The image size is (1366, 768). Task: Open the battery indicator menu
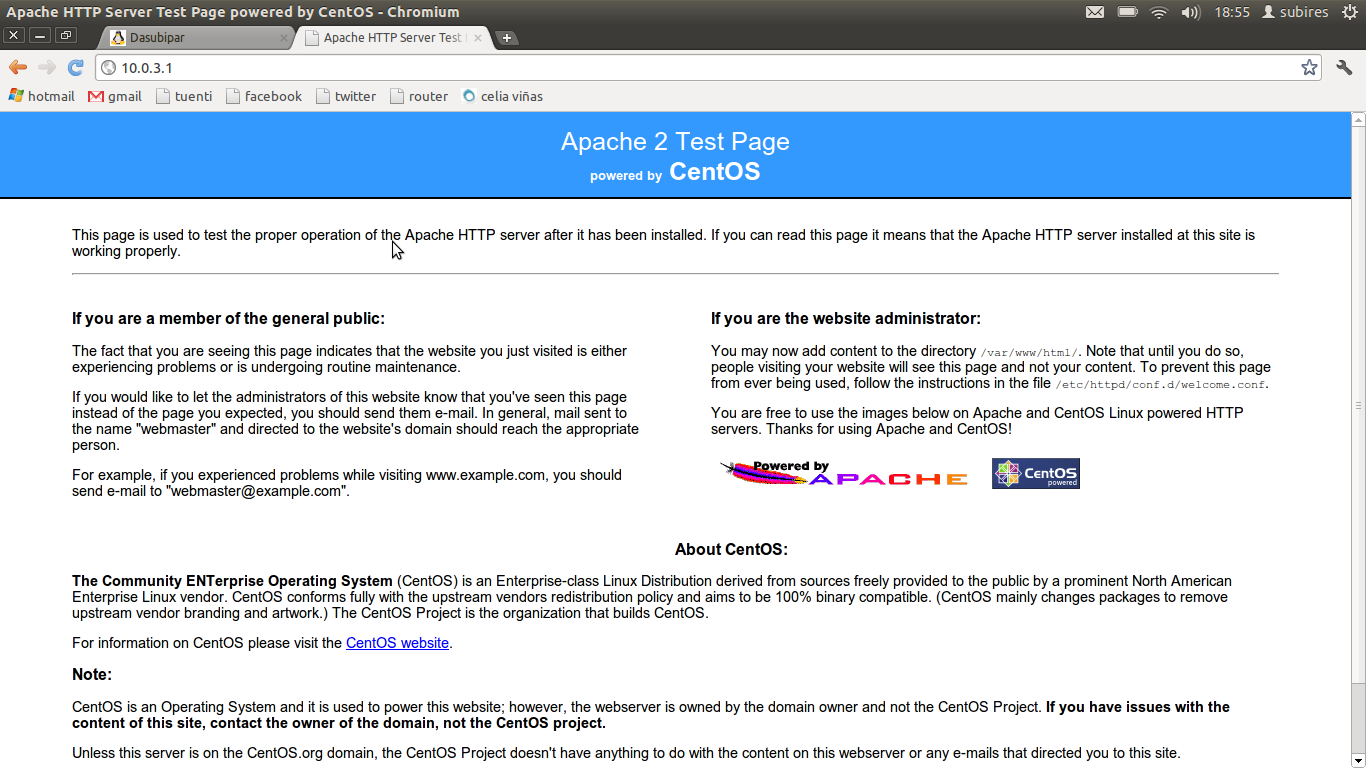pos(1127,12)
